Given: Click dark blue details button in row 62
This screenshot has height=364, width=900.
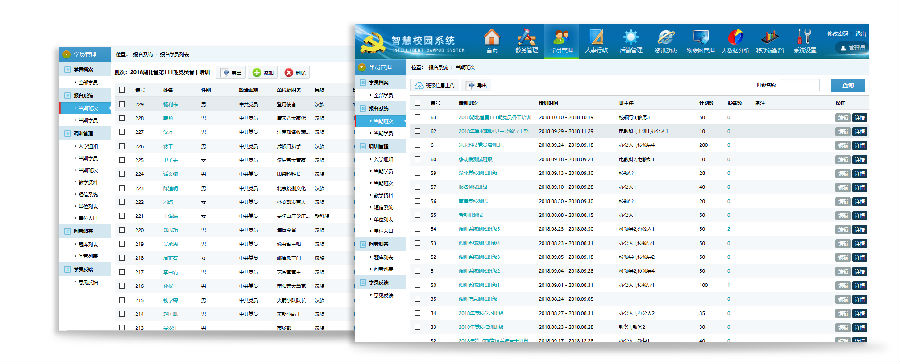Looking at the screenshot, I should tap(859, 131).
